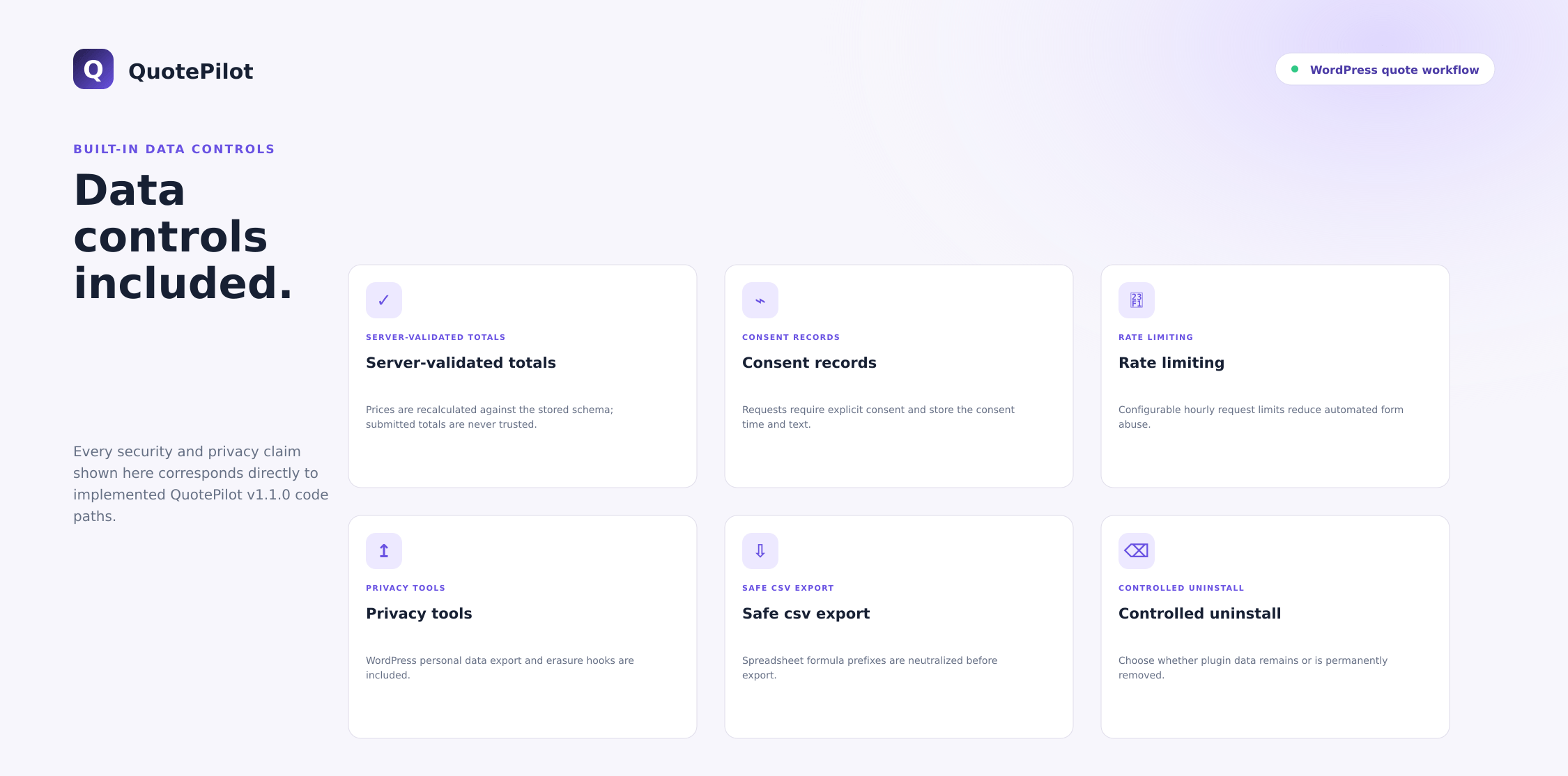Select the Rate limiting card heading
This screenshot has width=1568, height=776.
point(1171,362)
